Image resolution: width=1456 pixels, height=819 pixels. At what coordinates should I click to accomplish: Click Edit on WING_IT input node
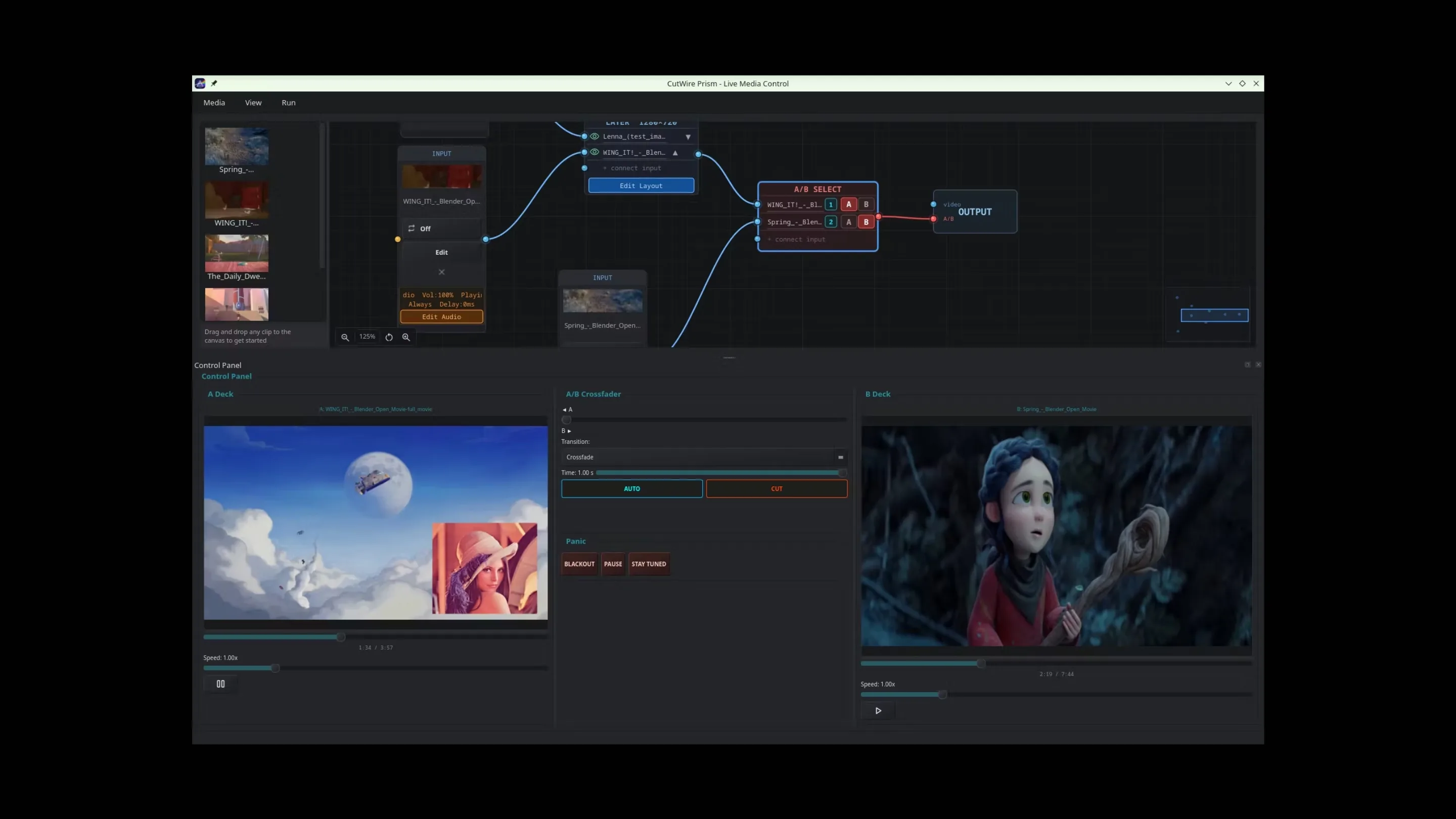click(441, 252)
